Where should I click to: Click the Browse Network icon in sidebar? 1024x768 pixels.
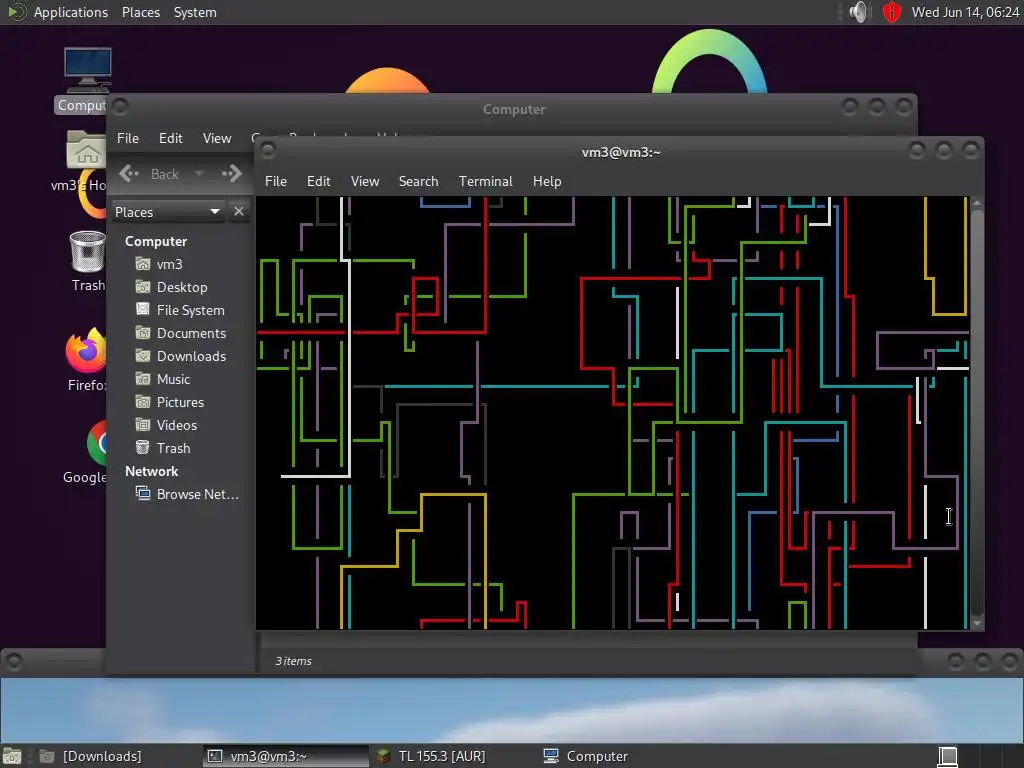[x=142, y=494]
